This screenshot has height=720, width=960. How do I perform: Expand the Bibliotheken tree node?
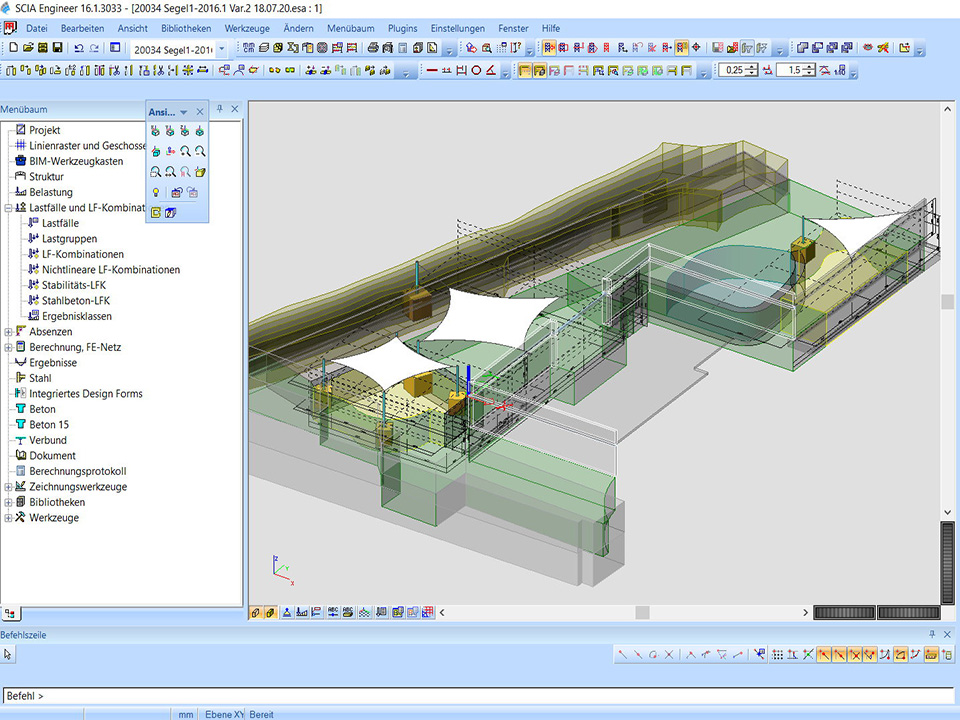pyautogui.click(x=9, y=502)
